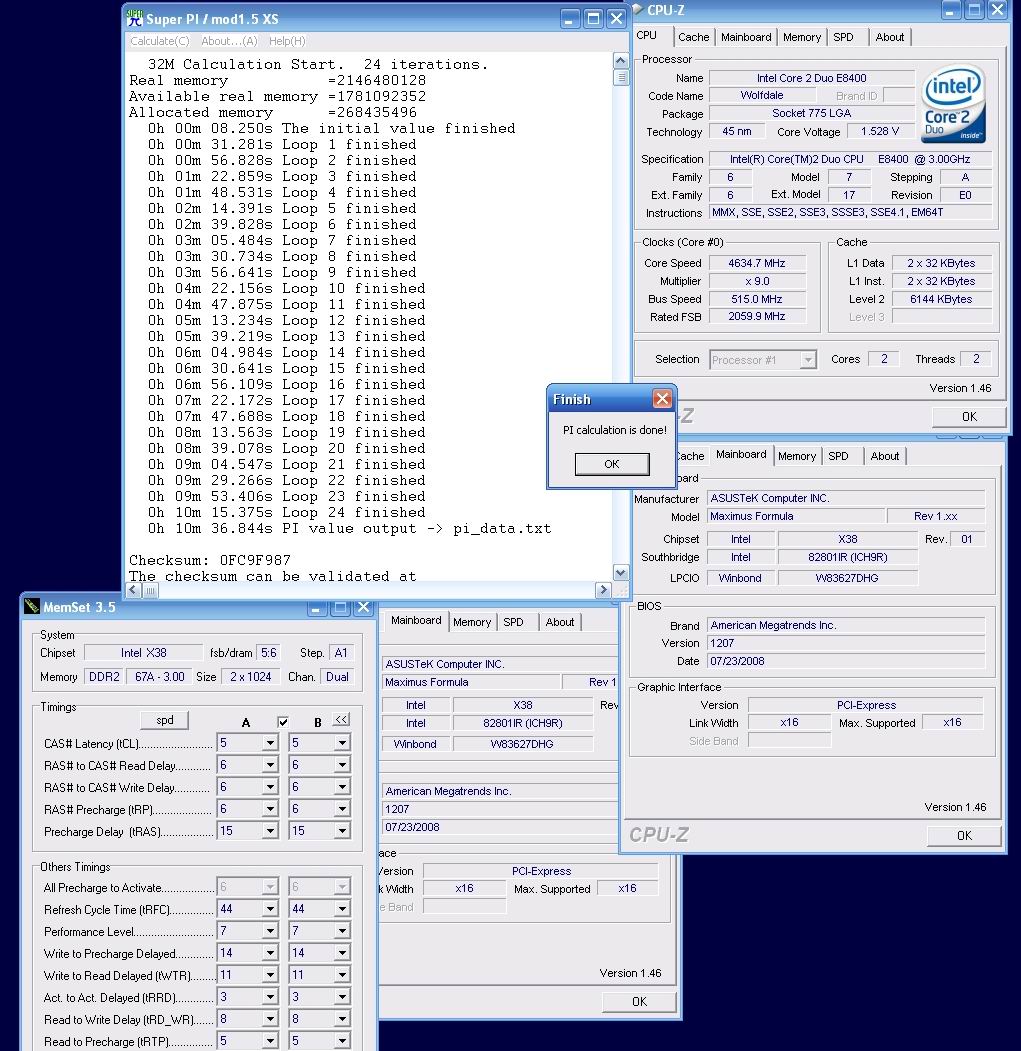This screenshot has width=1021, height=1051.
Task: Expand Act. to Act. Delayed (tRRD) B dropdown
Action: [x=342, y=997]
